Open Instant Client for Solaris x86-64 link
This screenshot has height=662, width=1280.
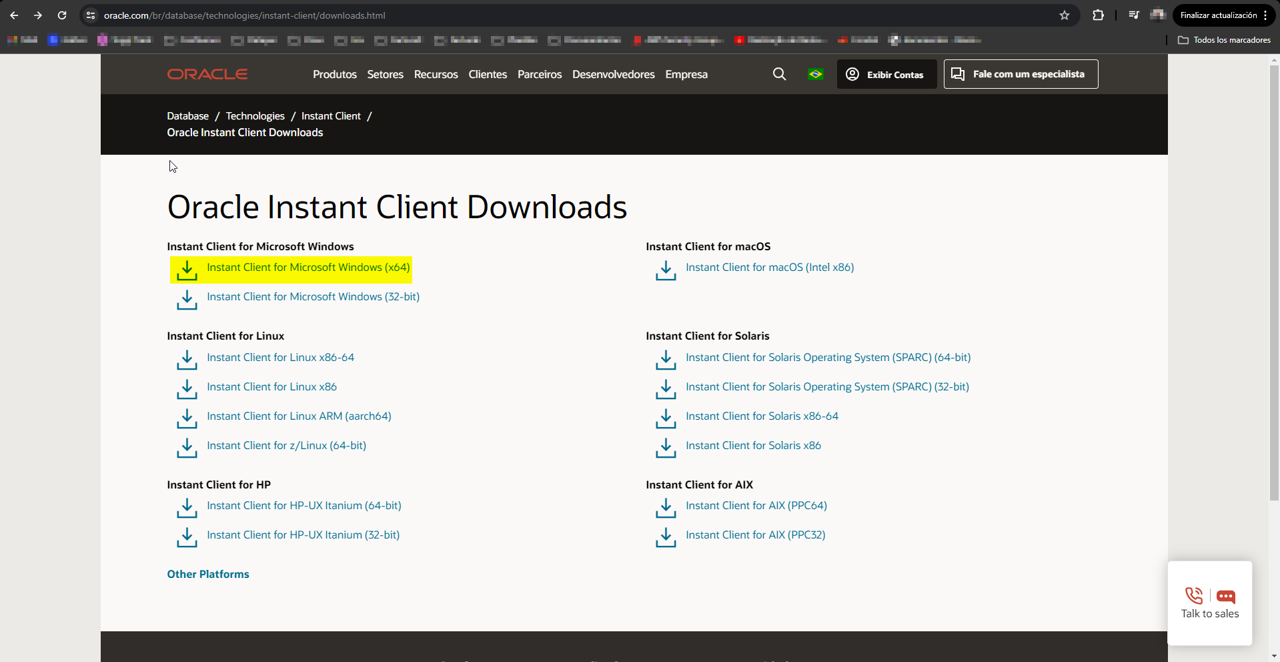(x=762, y=416)
